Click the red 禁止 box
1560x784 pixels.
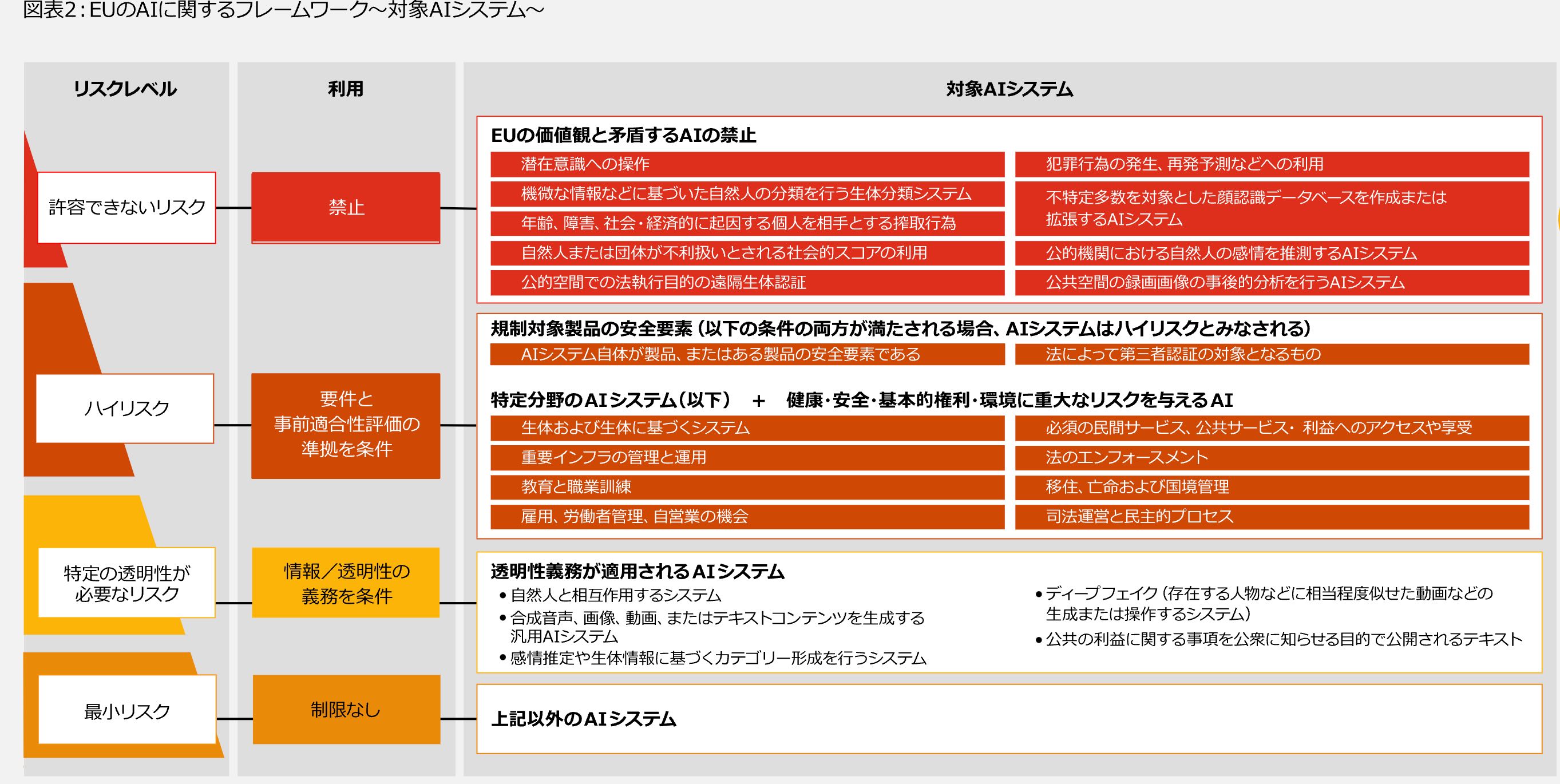click(x=346, y=208)
